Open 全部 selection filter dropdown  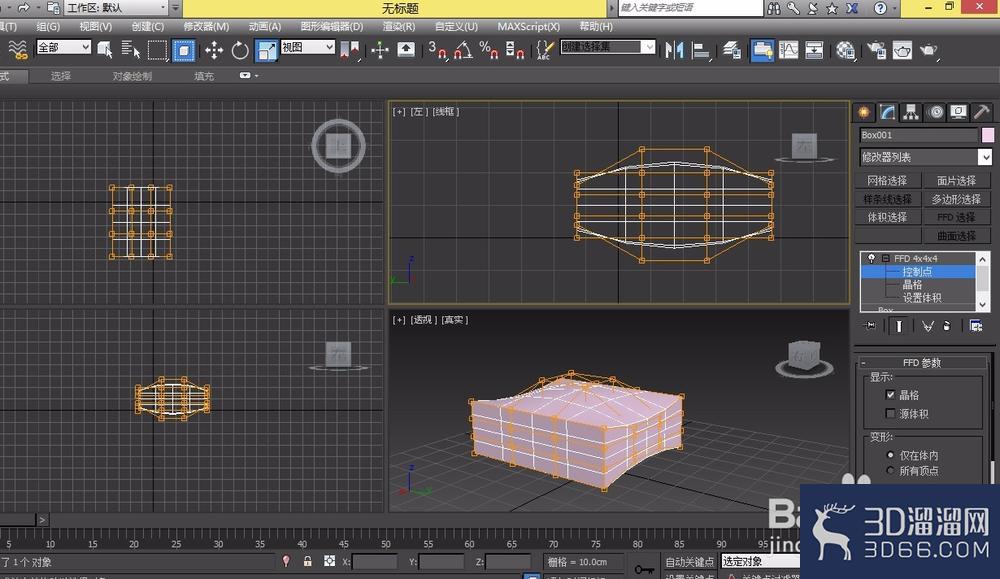(63, 47)
